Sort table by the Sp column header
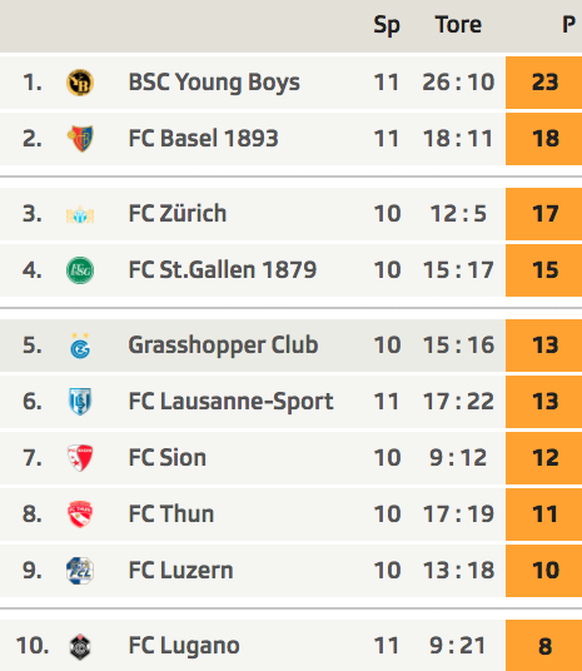This screenshot has width=582, height=671. [x=386, y=25]
